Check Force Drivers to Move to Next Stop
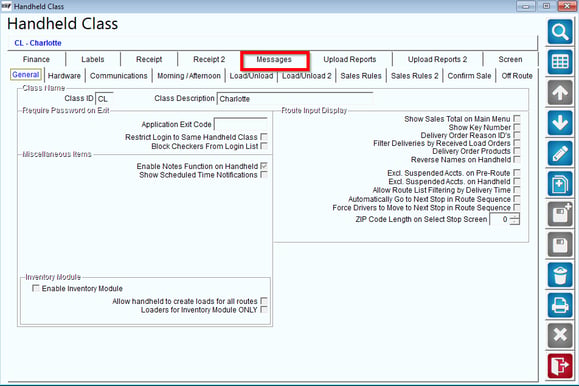The height and width of the screenshot is (386, 579). point(517,208)
